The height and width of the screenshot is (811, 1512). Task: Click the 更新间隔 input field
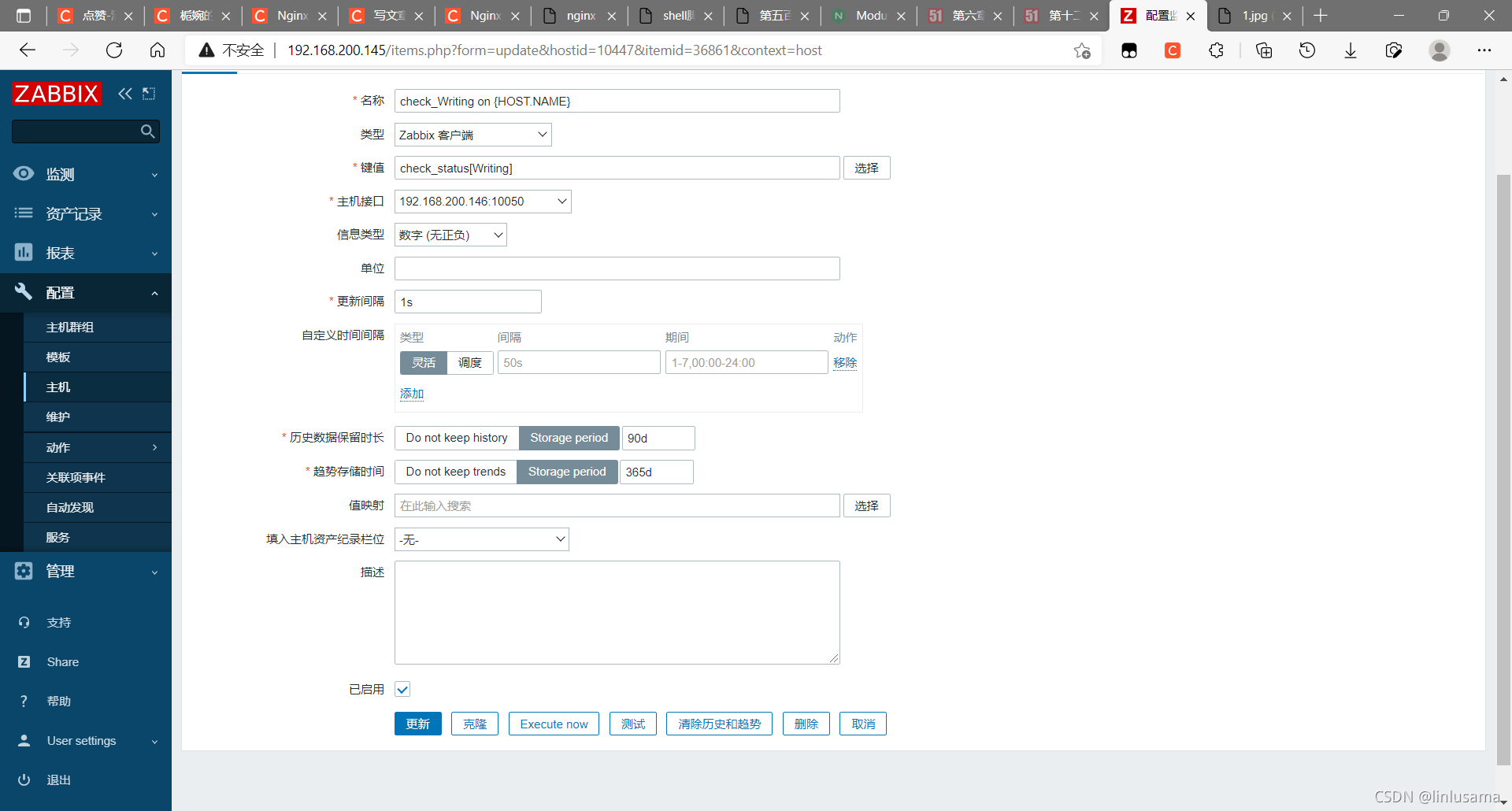pyautogui.click(x=468, y=302)
